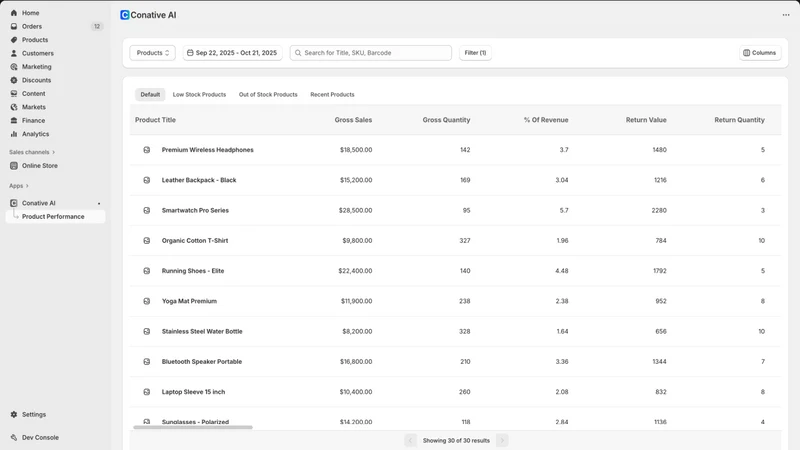
Task: Sort by Product Title column header
Action: 155,120
